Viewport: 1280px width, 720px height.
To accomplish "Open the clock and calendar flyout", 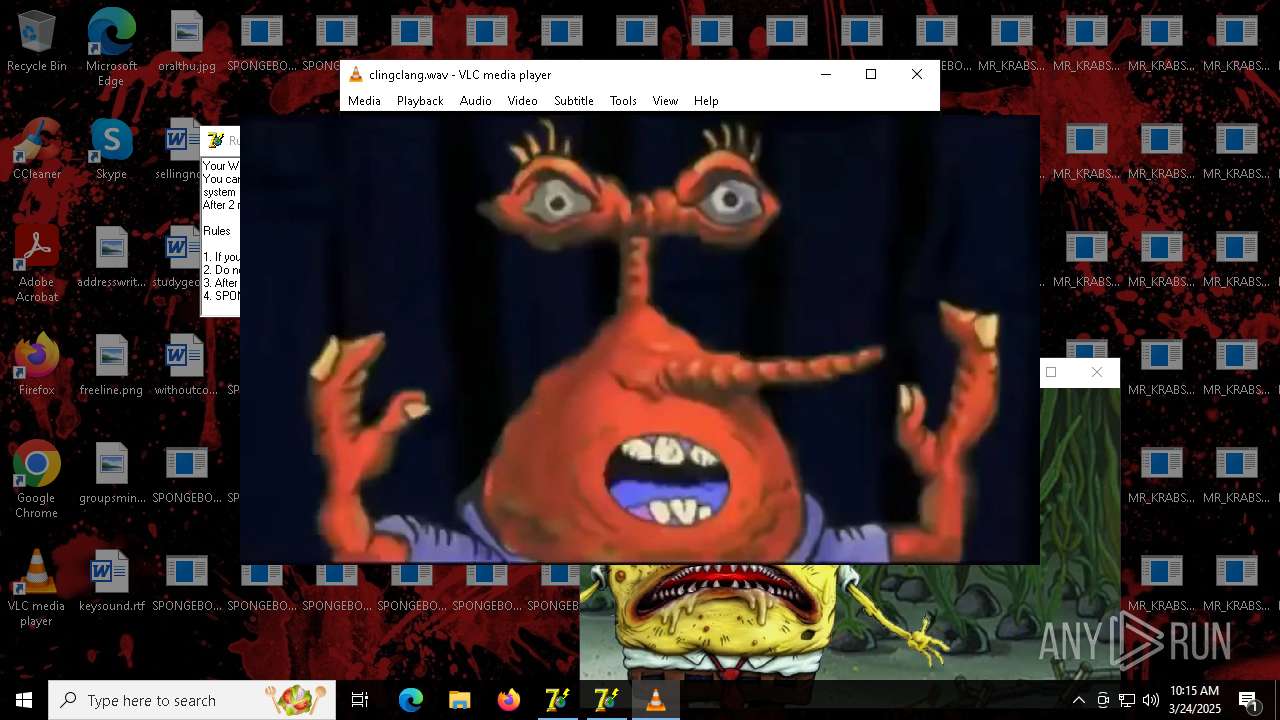I will [x=1195, y=700].
